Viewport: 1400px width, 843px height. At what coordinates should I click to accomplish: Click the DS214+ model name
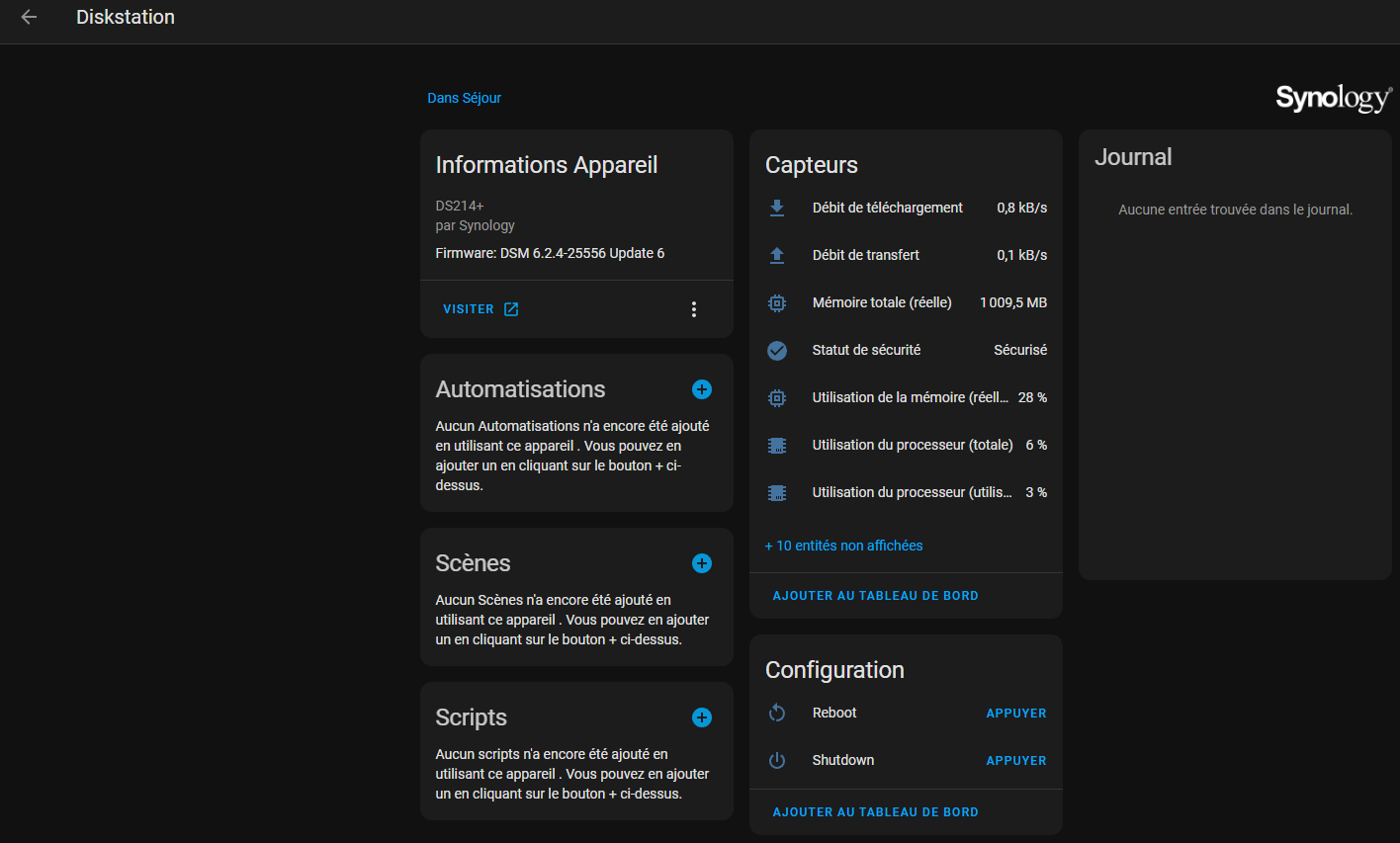click(x=460, y=206)
